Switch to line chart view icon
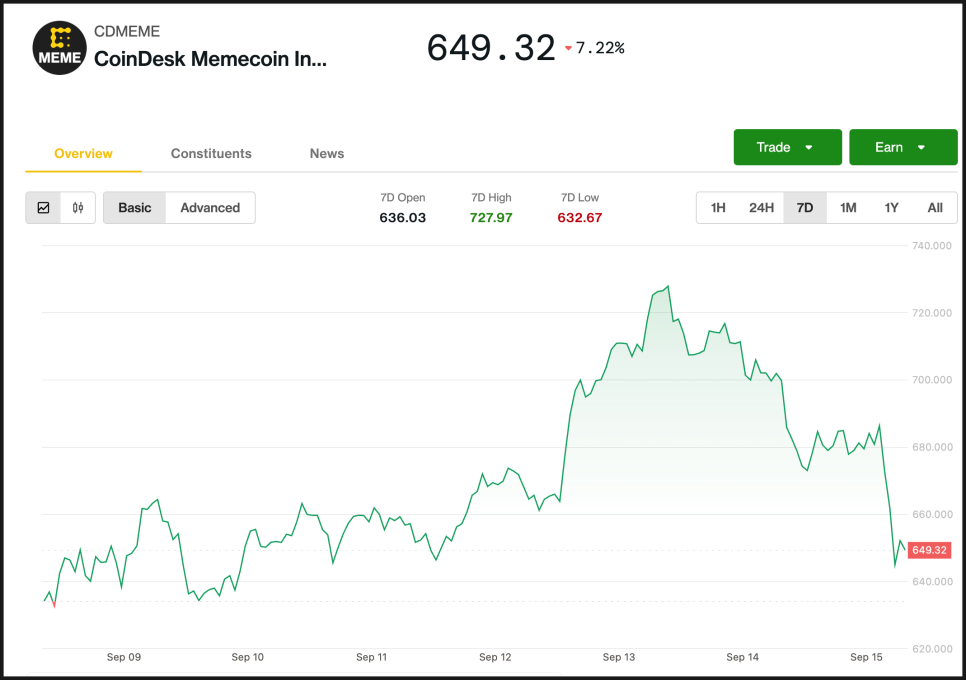 click(43, 208)
